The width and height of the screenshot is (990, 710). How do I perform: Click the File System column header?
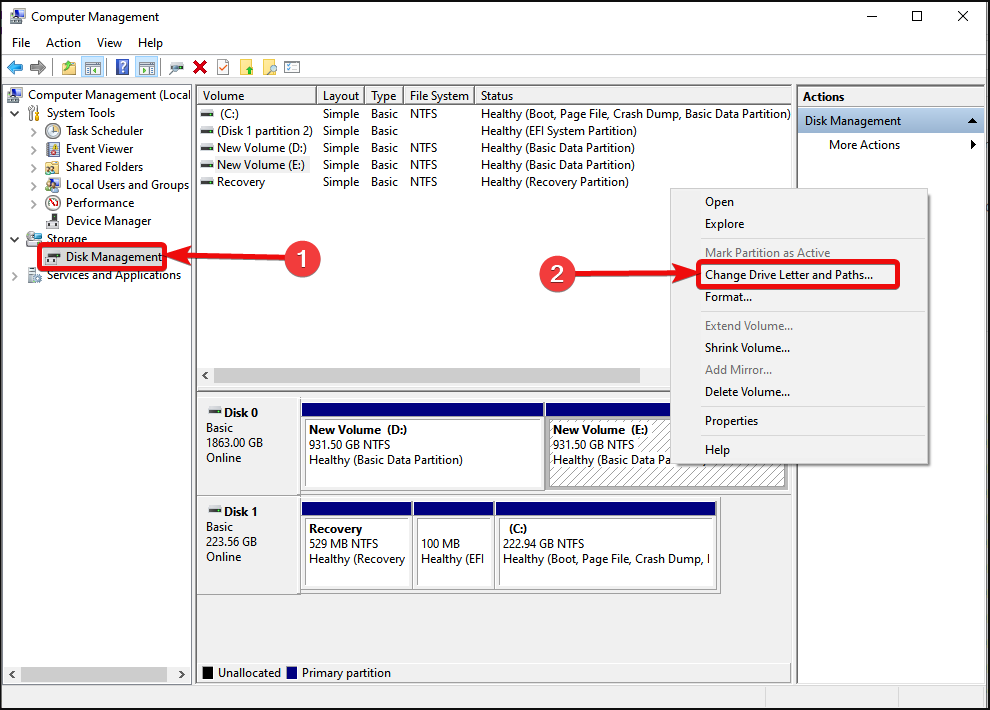click(438, 96)
